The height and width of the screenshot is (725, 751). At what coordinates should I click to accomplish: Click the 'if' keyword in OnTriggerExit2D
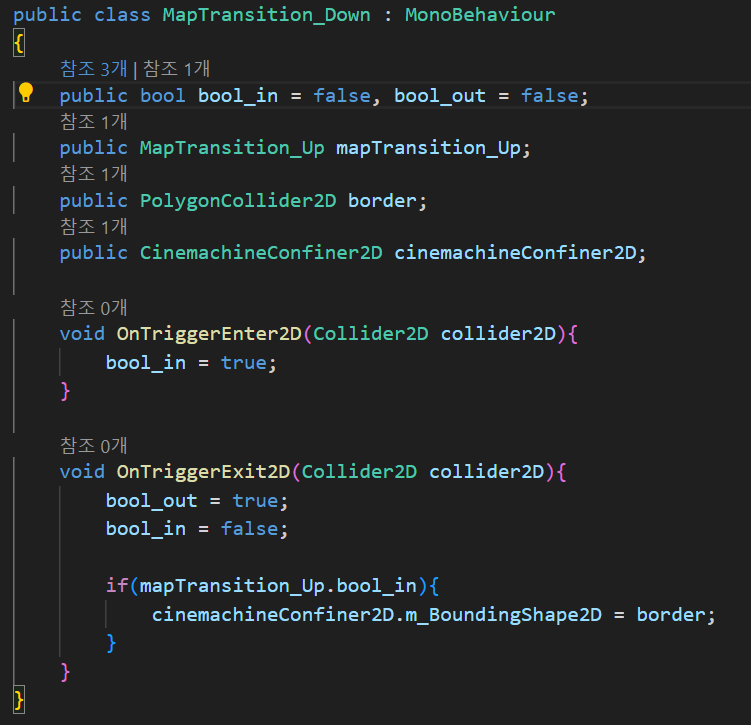tap(117, 586)
